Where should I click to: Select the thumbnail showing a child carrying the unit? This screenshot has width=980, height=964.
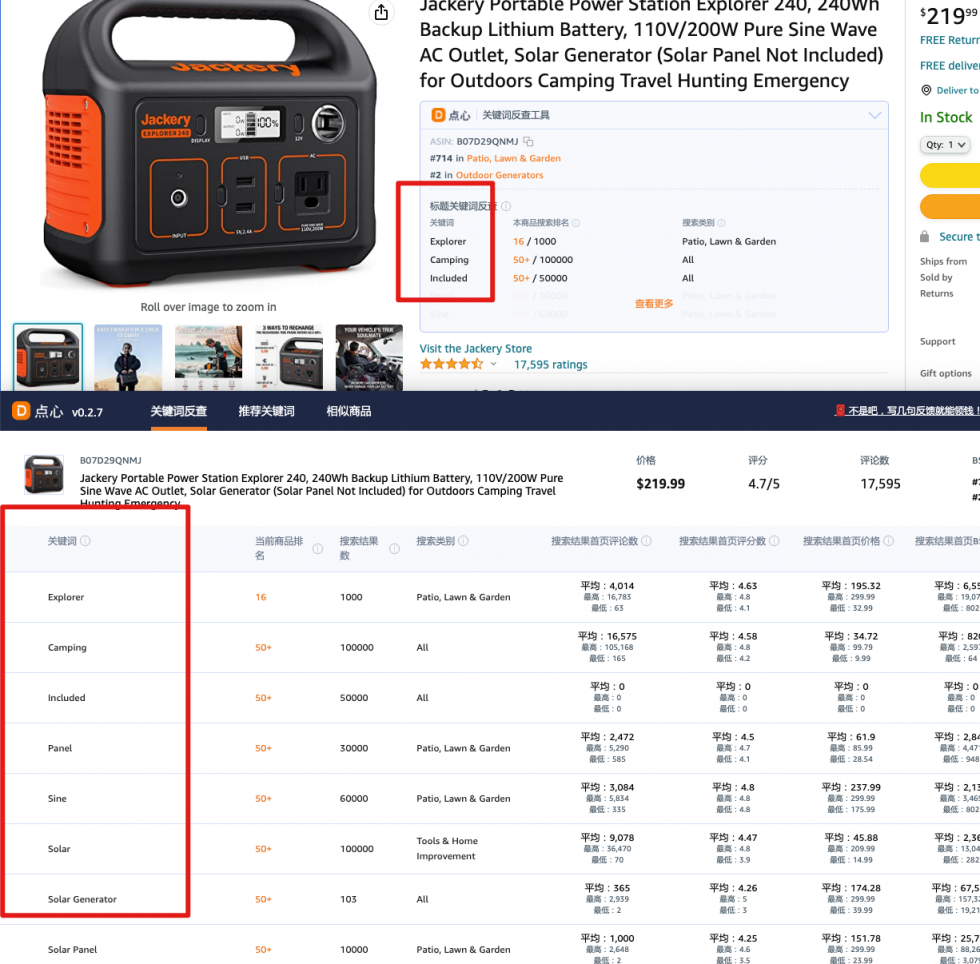coord(128,357)
